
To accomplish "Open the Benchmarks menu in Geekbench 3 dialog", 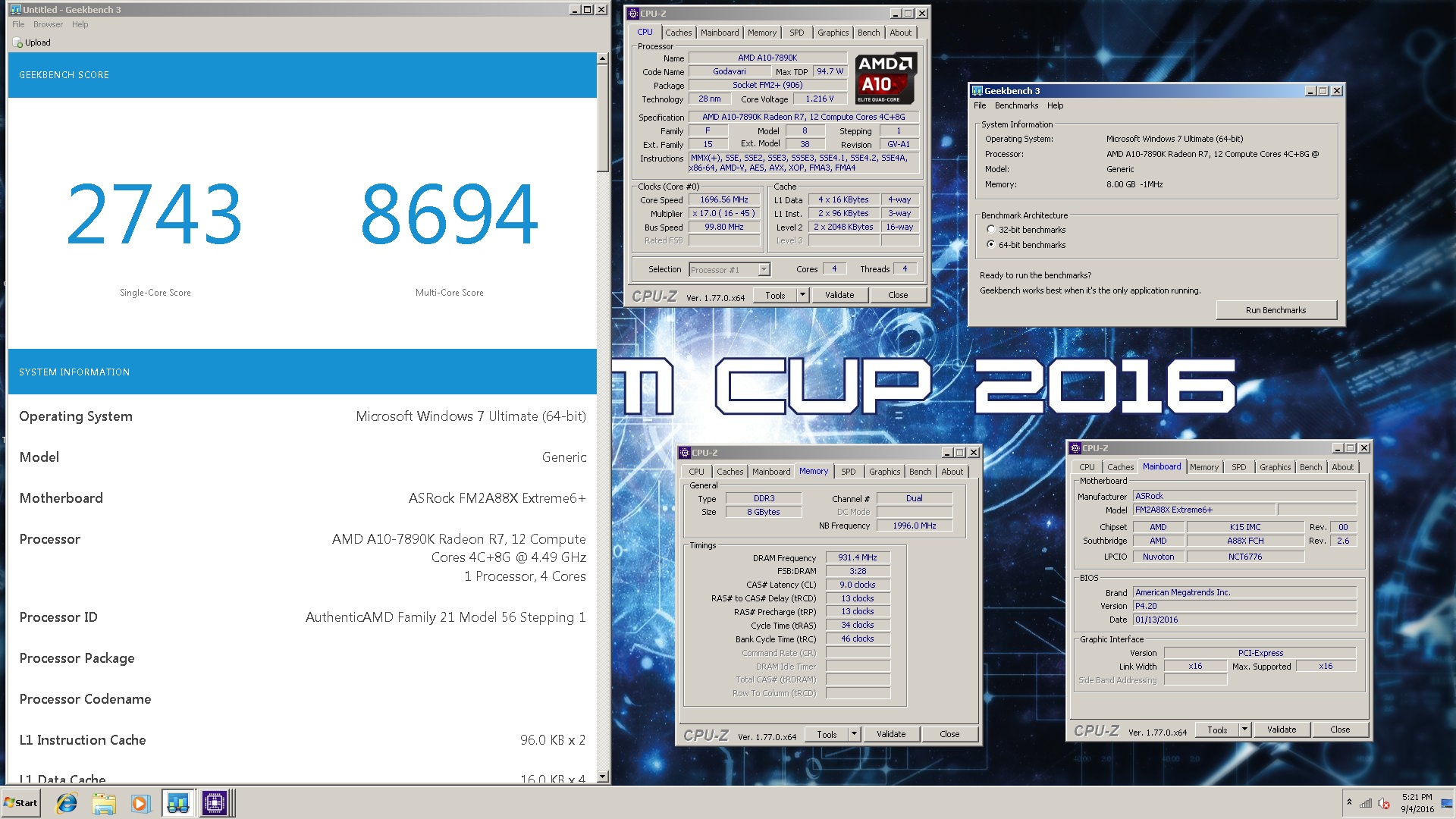I will [x=1016, y=105].
